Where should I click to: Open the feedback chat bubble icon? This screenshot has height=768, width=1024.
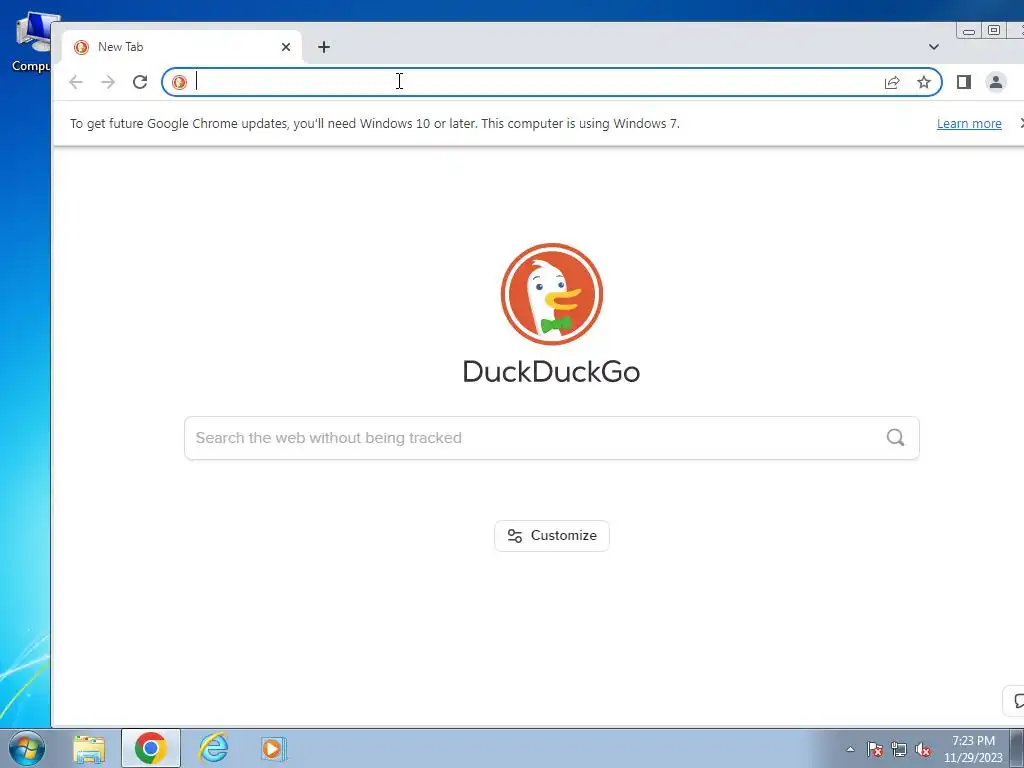click(1016, 701)
